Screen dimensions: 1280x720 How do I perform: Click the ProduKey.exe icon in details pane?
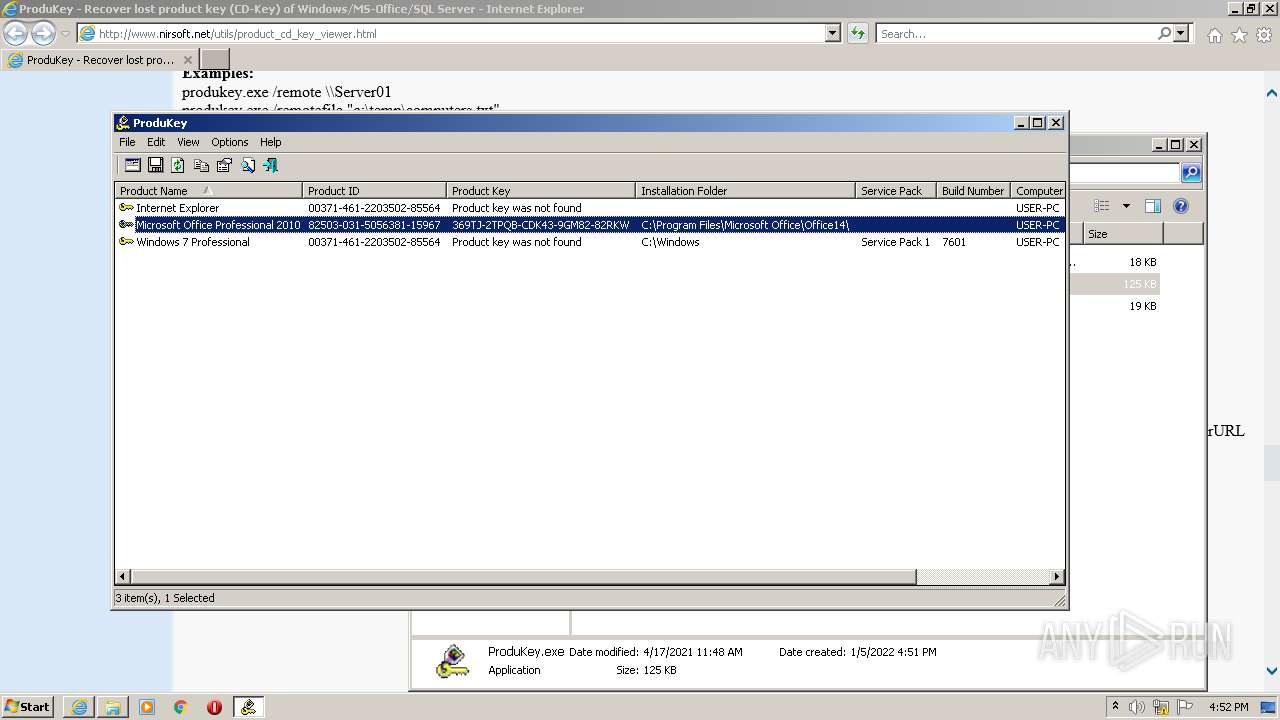(453, 661)
